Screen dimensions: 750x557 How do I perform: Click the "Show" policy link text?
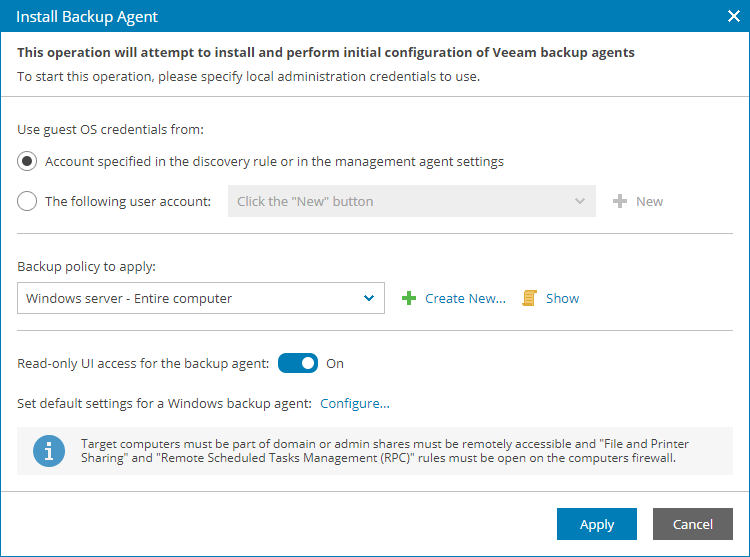[x=562, y=298]
